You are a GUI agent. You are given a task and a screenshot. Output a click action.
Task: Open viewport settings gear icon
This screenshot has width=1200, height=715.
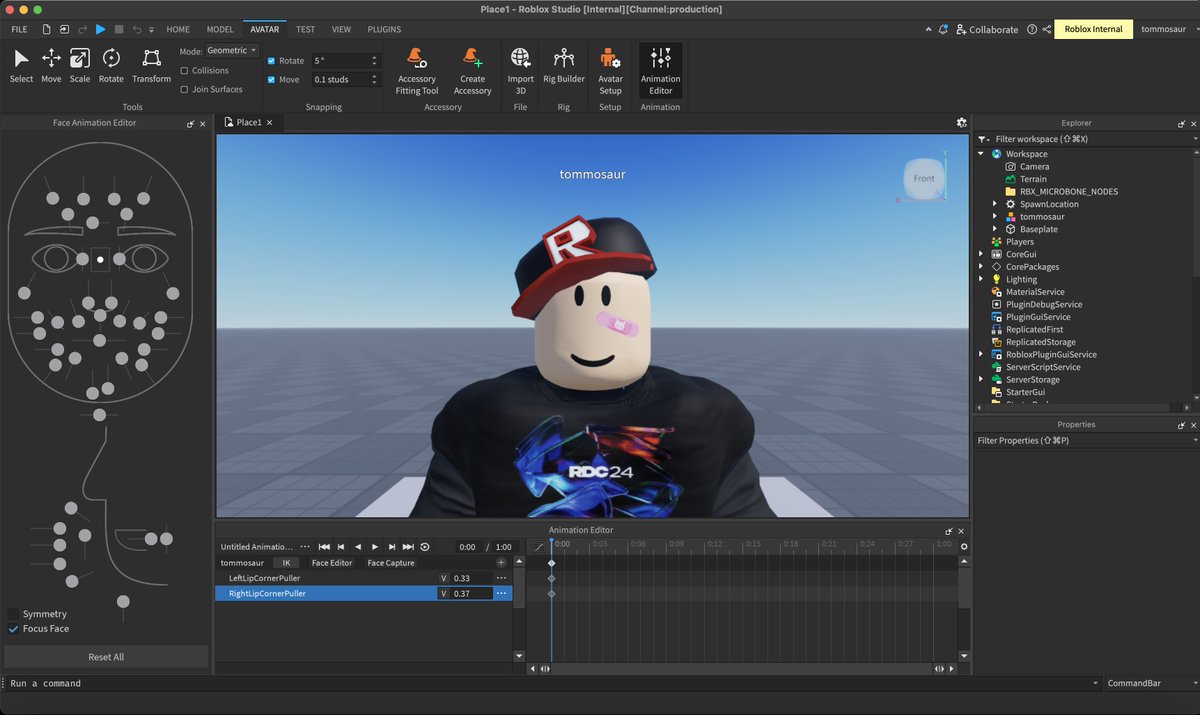962,122
